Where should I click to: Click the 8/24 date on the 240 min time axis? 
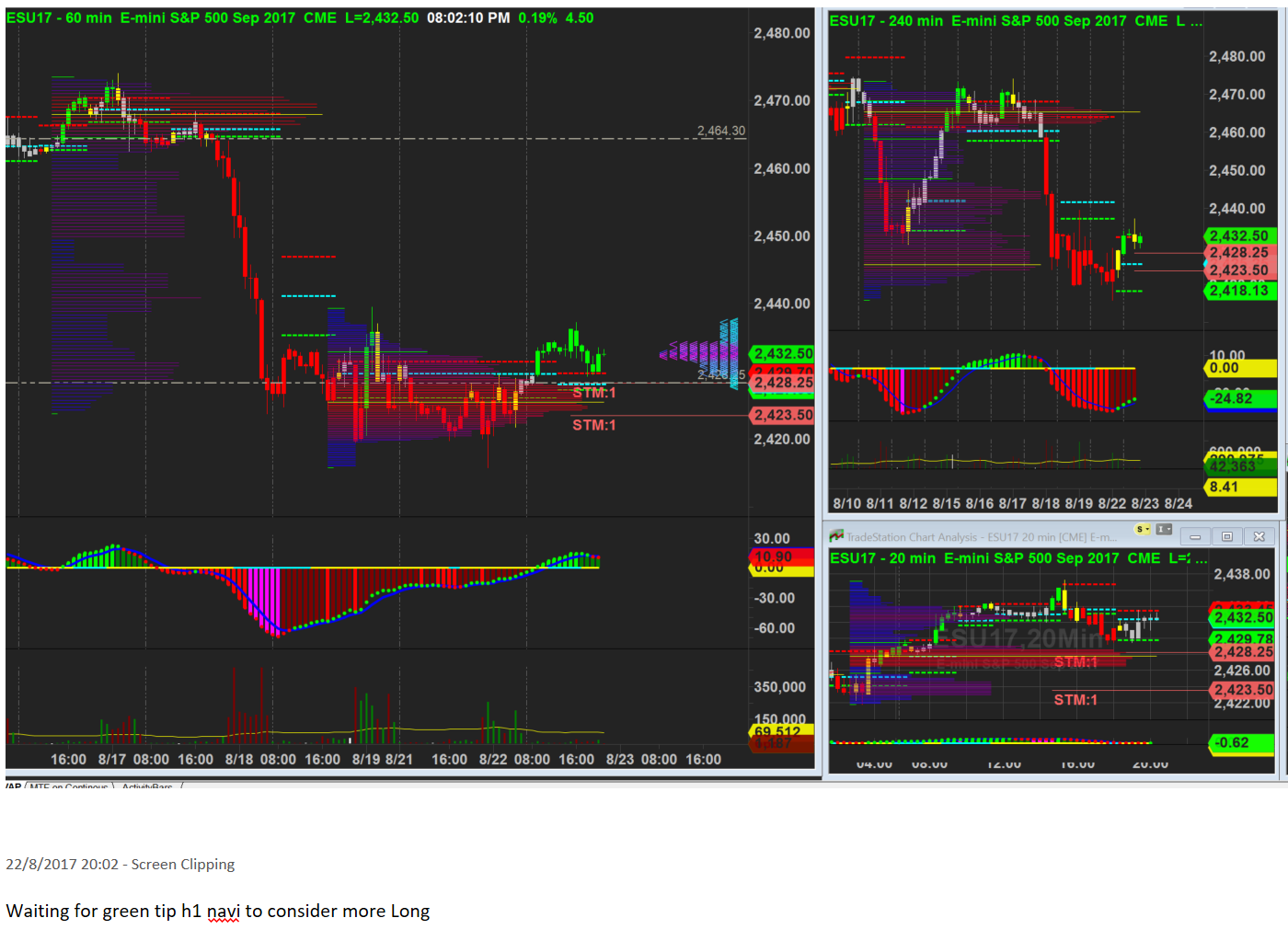(x=1179, y=504)
